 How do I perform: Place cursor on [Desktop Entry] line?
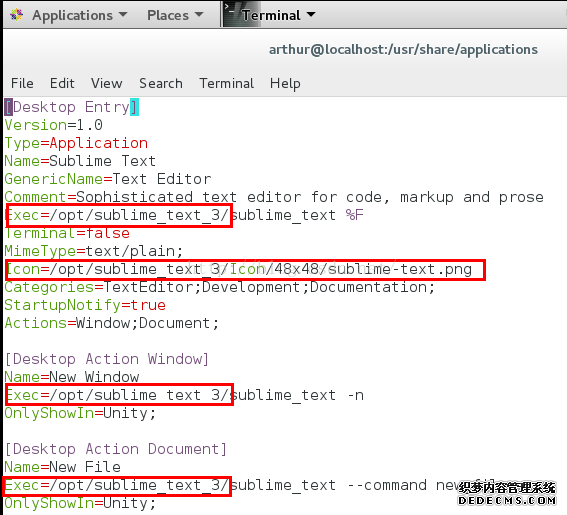click(x=72, y=107)
